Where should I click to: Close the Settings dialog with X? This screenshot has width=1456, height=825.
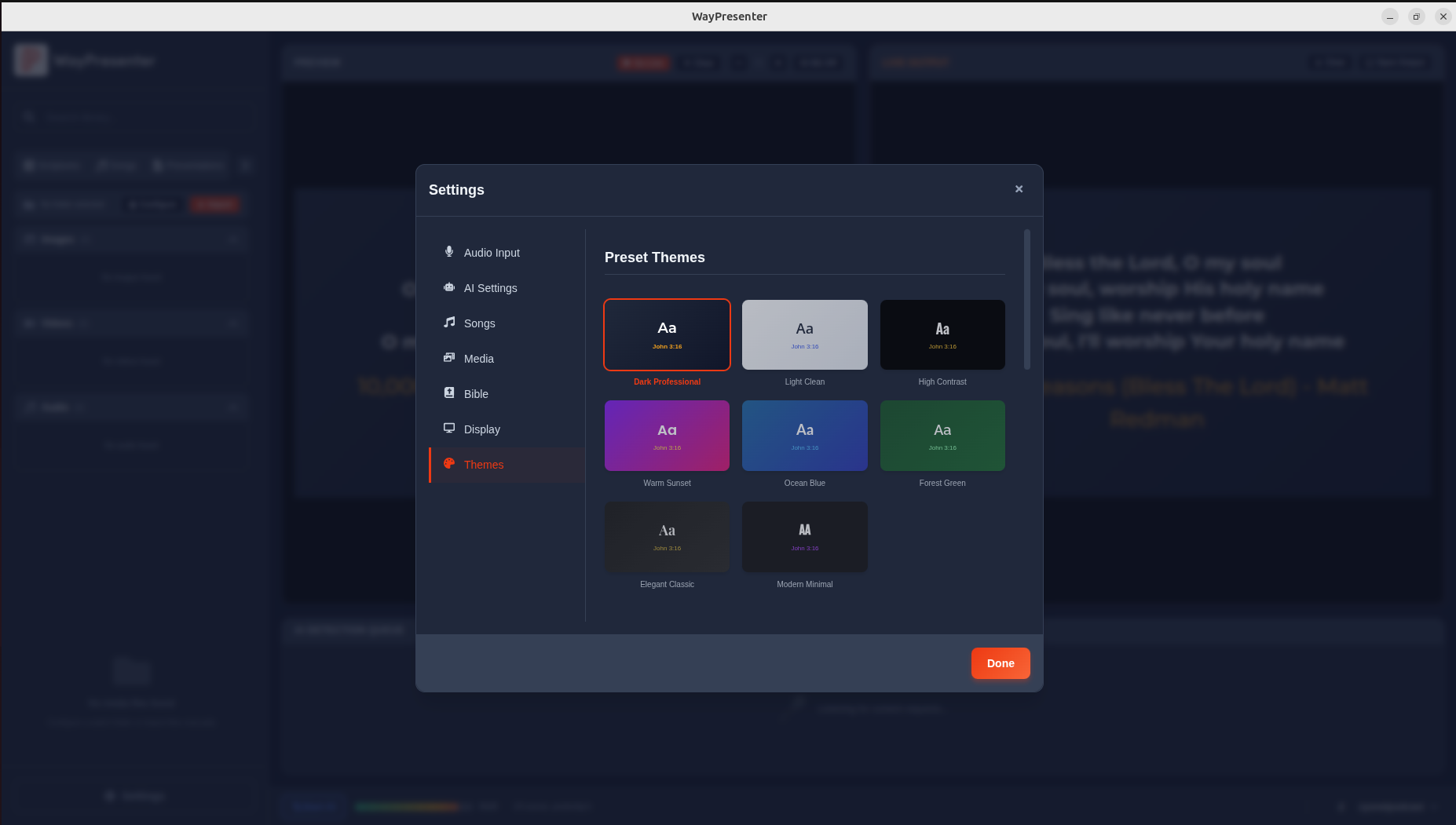(x=1019, y=189)
